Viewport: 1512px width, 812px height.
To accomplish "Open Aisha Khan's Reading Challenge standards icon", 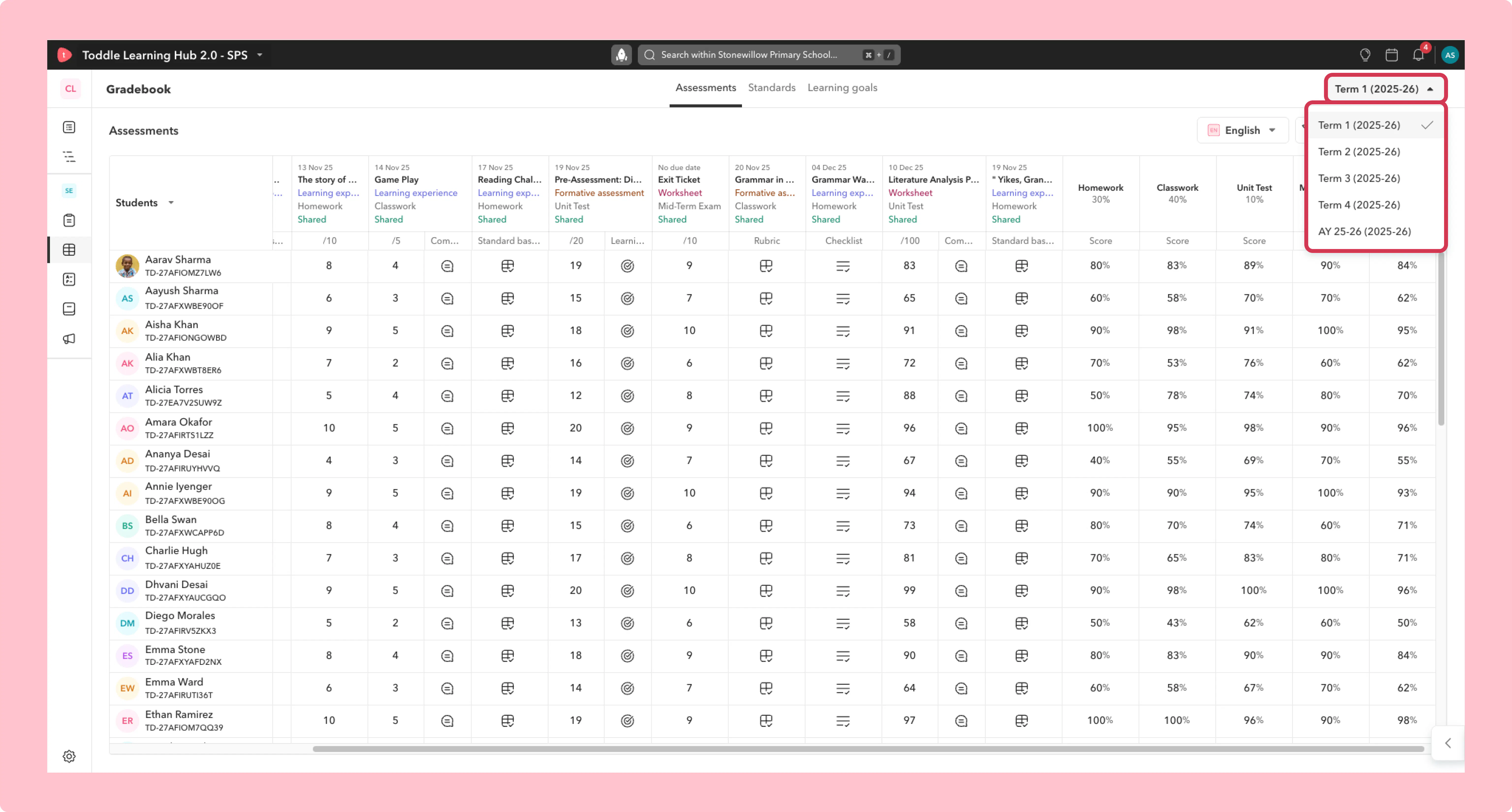I will (508, 331).
